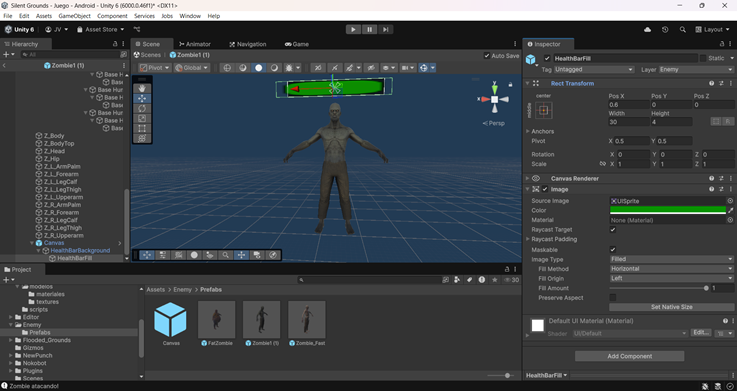The image size is (737, 391).
Task: Click the Play button
Action: tap(353, 29)
